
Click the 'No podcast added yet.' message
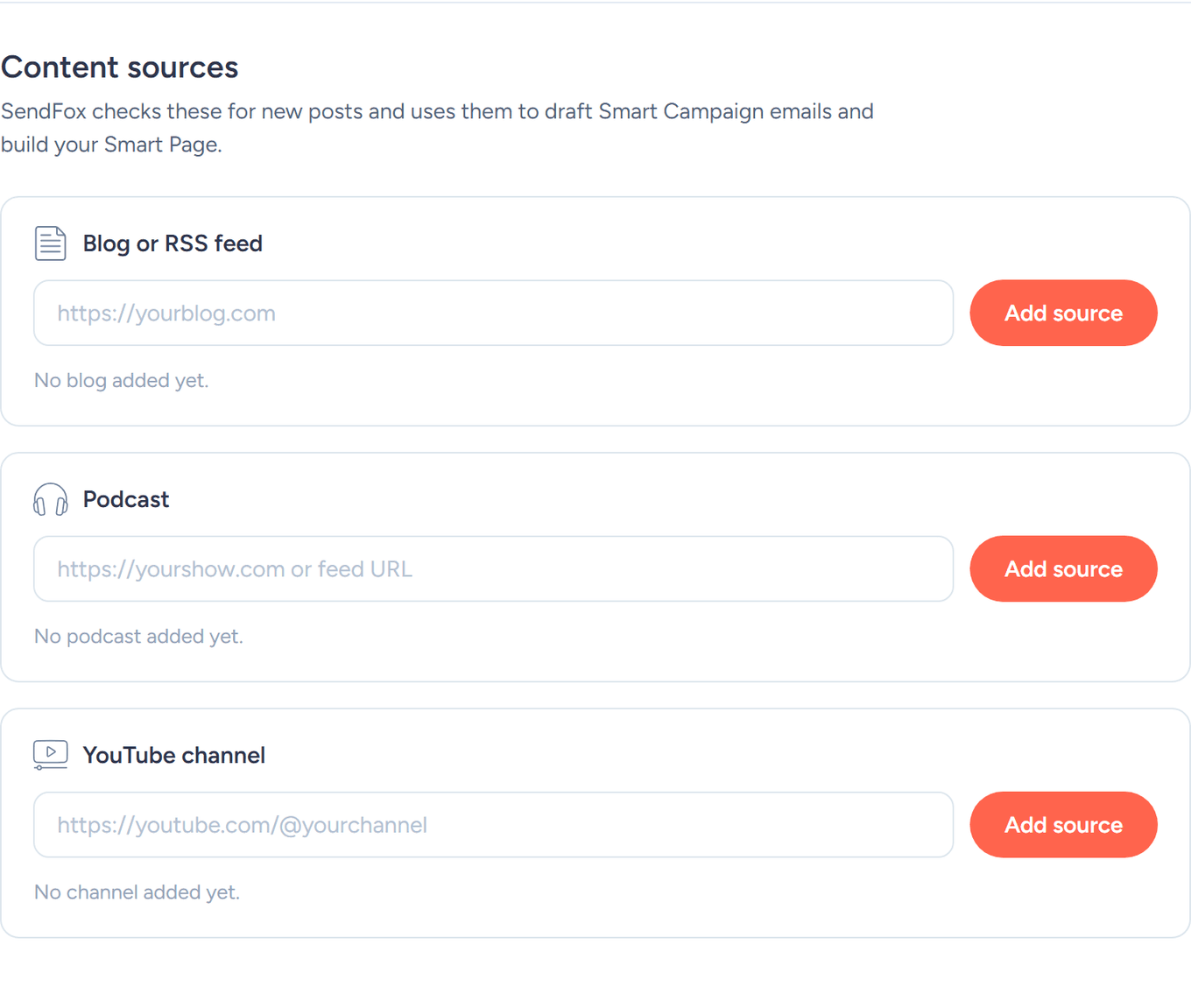[138, 636]
